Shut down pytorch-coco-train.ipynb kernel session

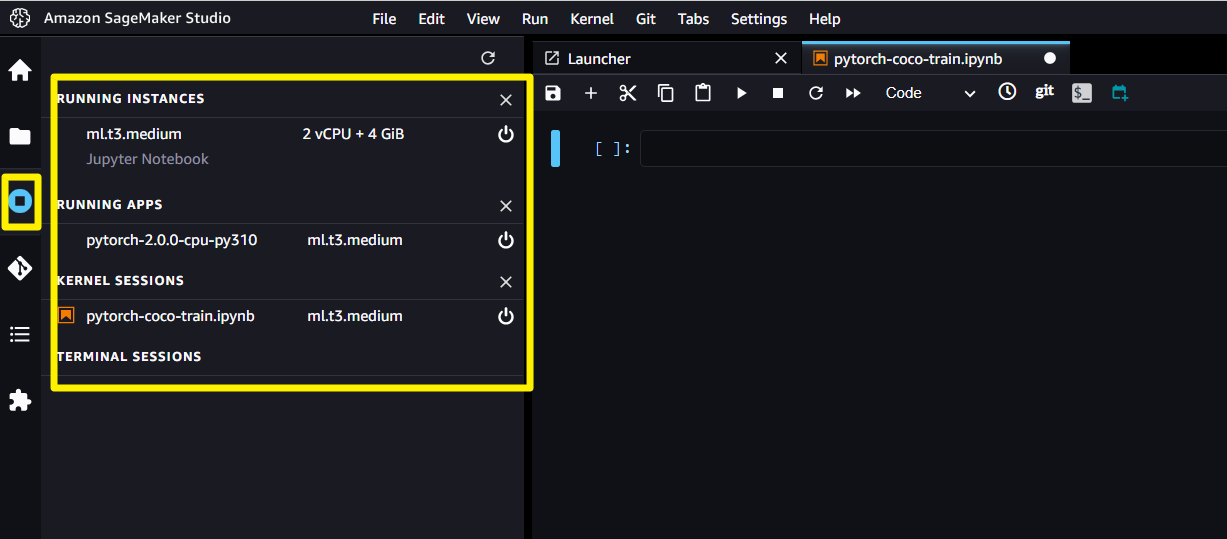pos(506,316)
